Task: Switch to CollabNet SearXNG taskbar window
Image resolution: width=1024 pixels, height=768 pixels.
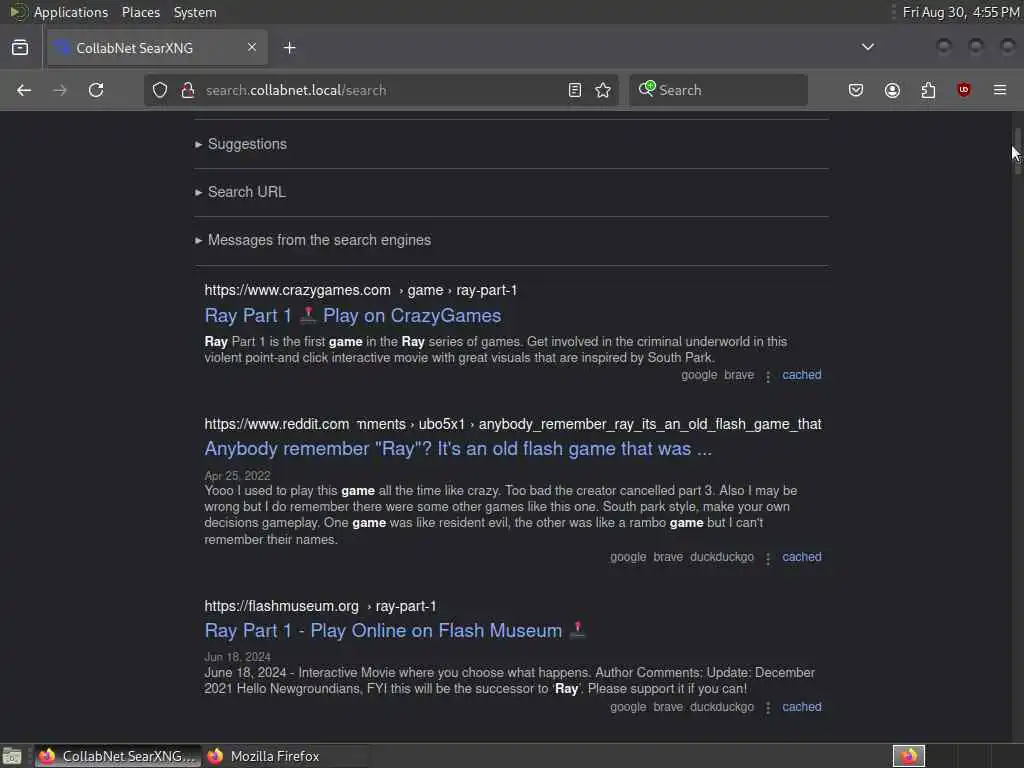Action: (x=118, y=756)
